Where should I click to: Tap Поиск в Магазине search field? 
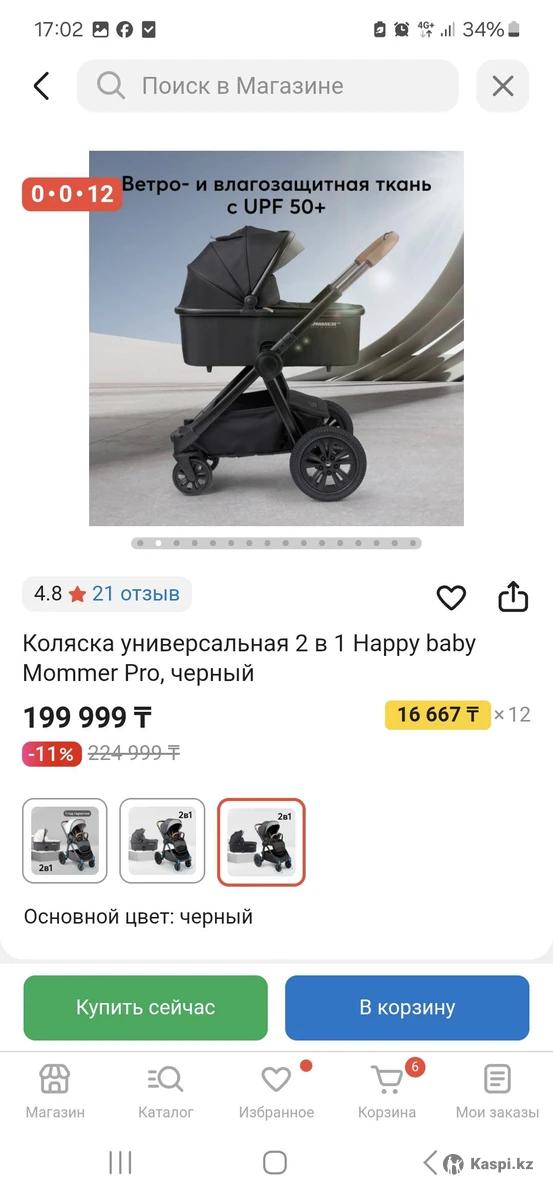[268, 86]
